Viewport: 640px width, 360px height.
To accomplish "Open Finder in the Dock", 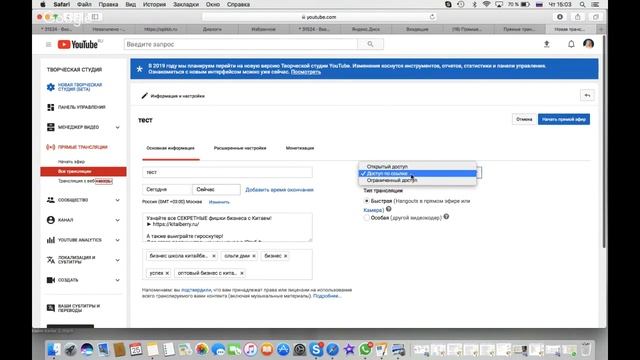I will pos(53,349).
